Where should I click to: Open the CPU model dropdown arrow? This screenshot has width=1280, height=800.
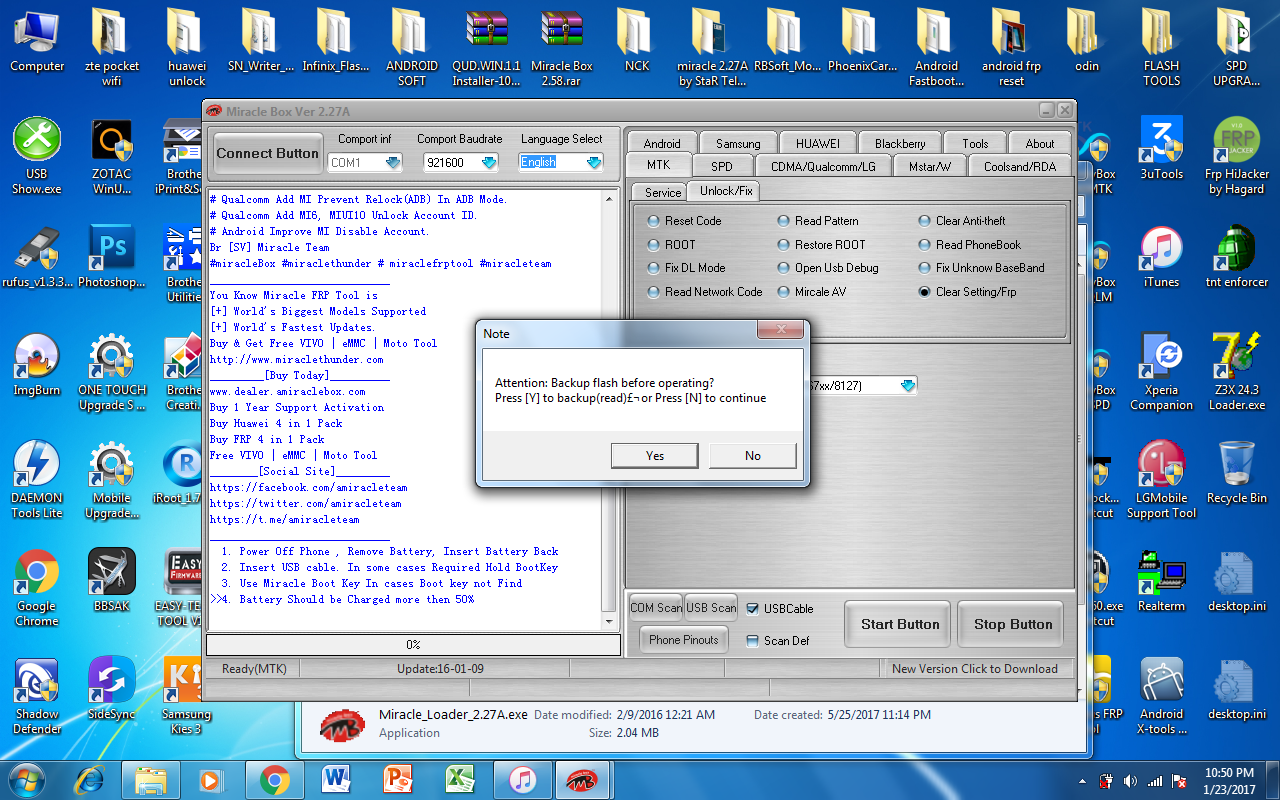907,385
